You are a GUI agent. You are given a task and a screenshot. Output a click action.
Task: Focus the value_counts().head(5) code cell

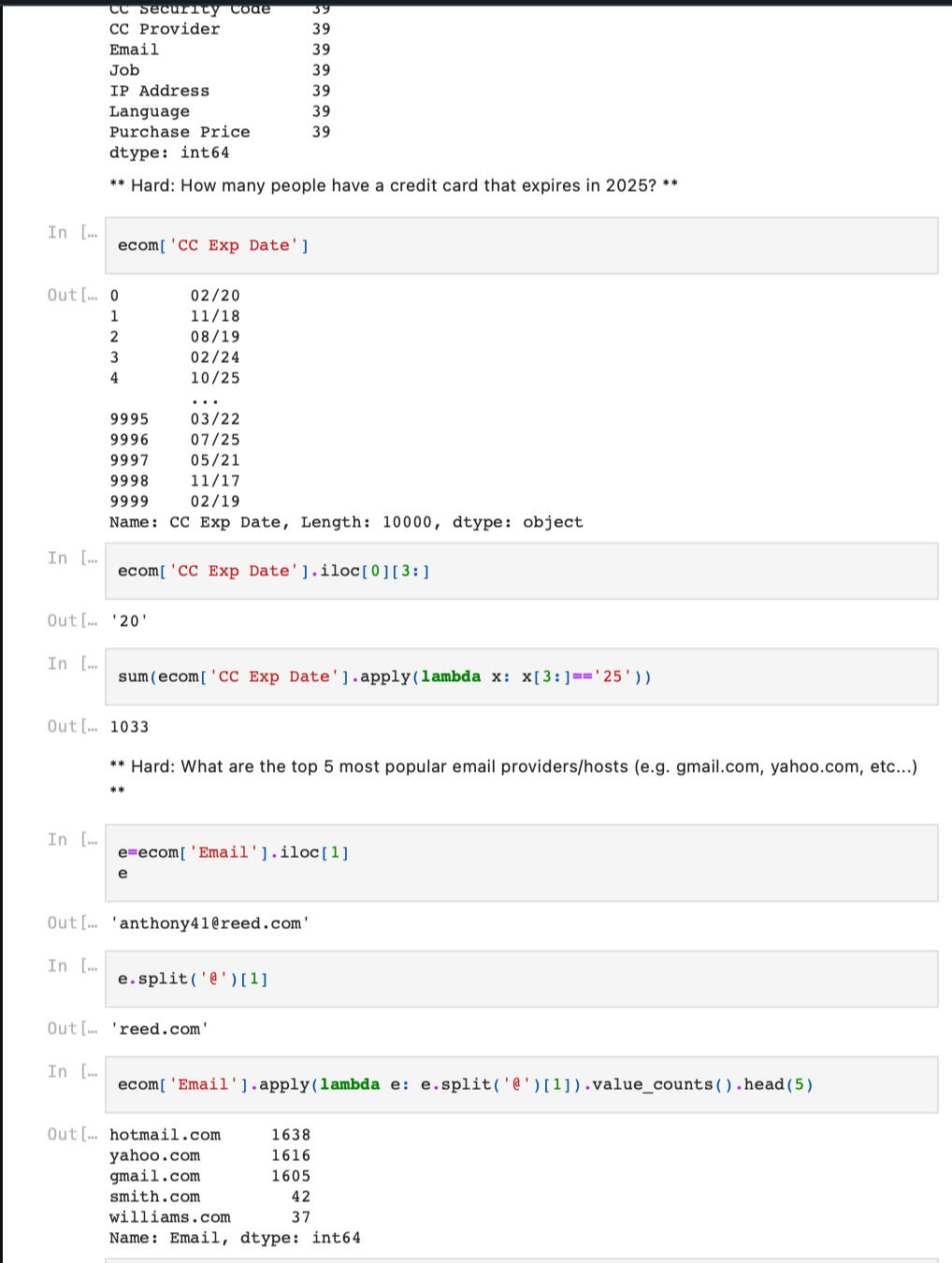click(x=520, y=1085)
